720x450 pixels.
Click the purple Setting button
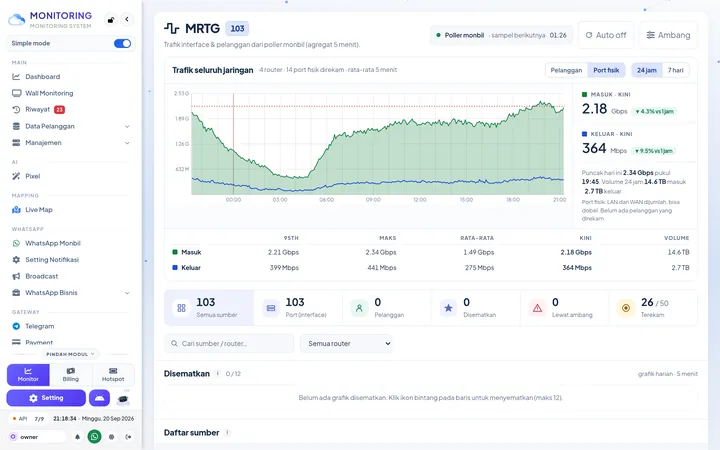coord(46,398)
